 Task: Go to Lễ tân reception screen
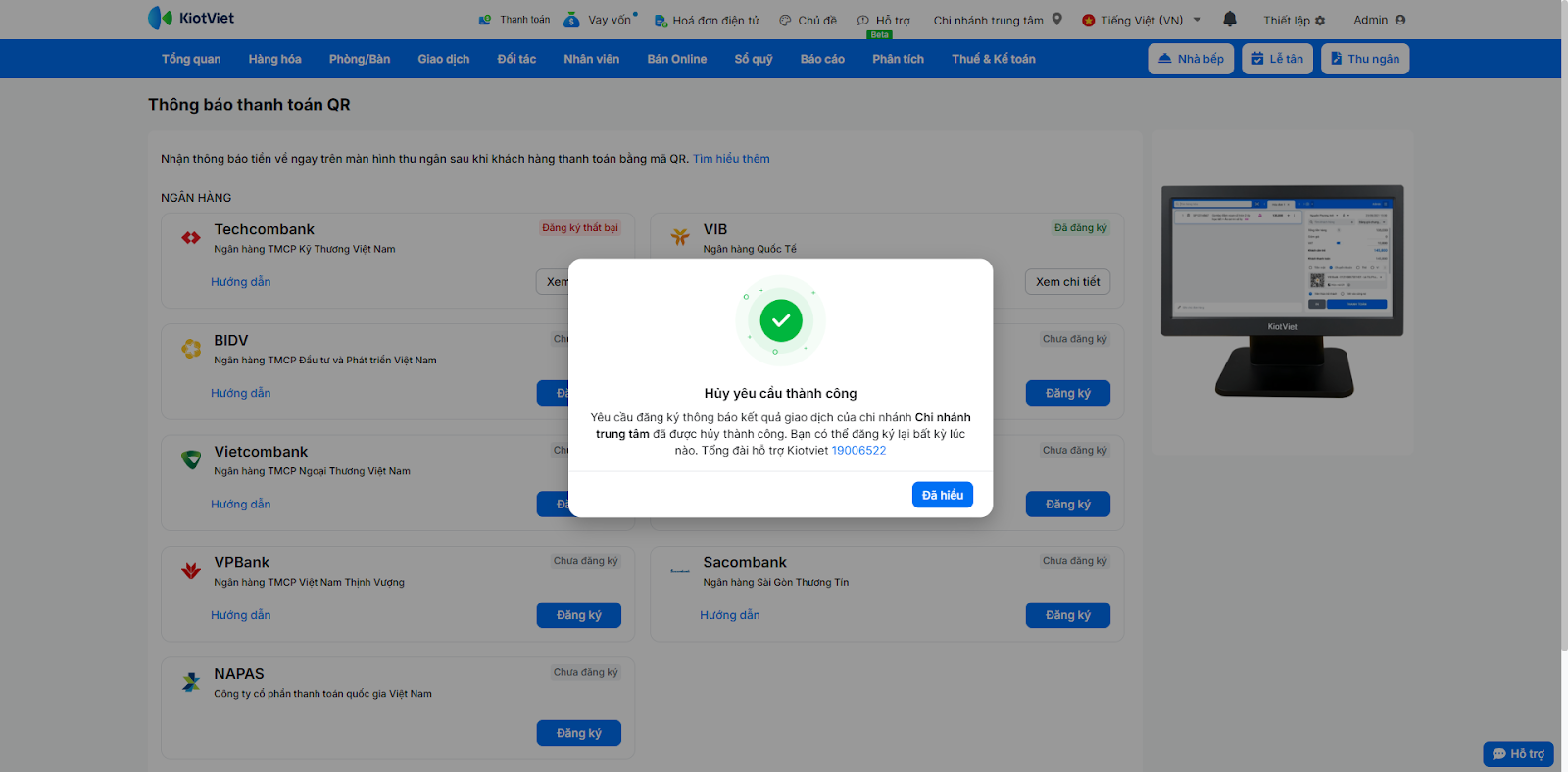coord(1277,59)
